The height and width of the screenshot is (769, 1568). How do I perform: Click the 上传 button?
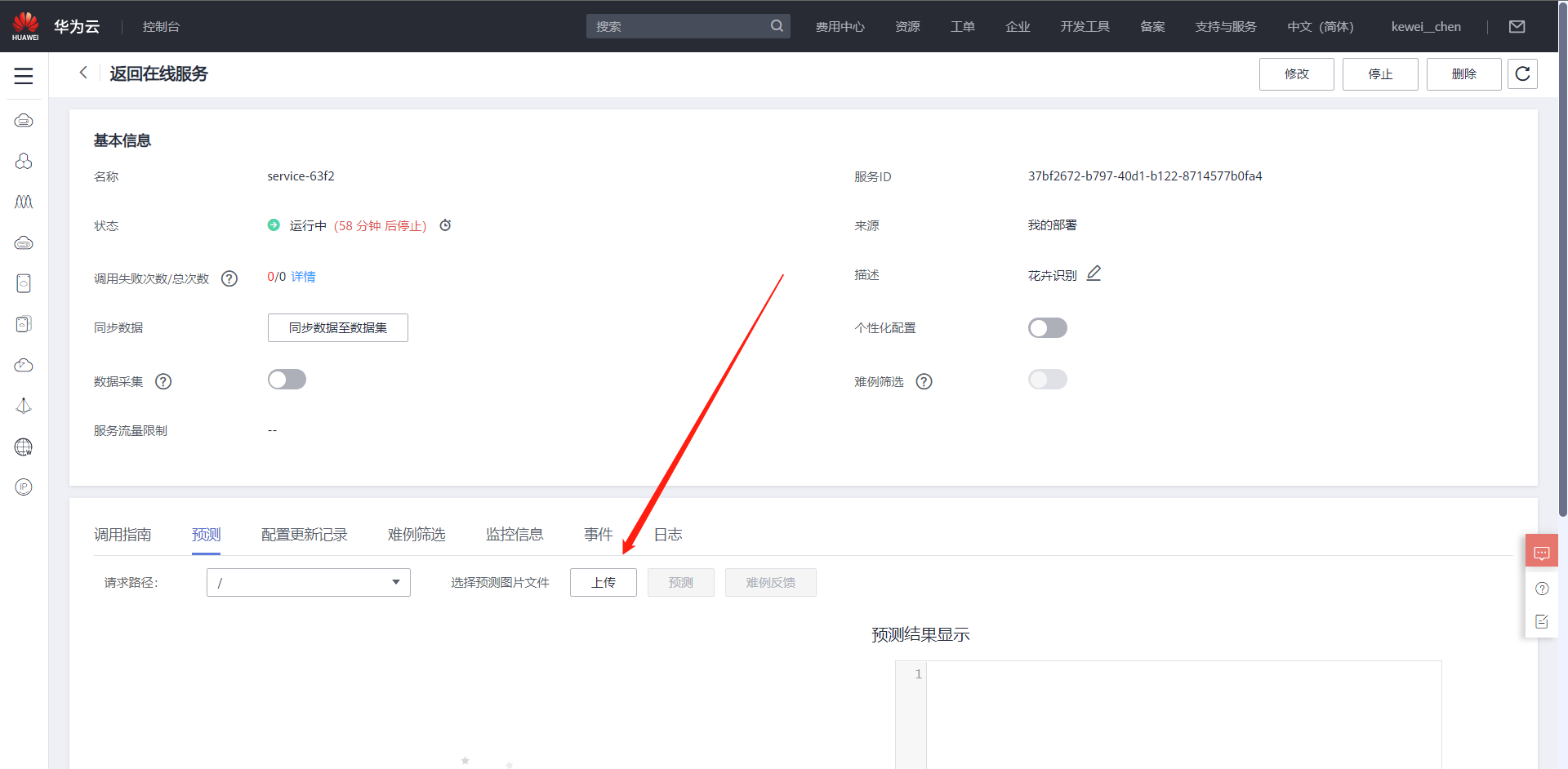[604, 583]
